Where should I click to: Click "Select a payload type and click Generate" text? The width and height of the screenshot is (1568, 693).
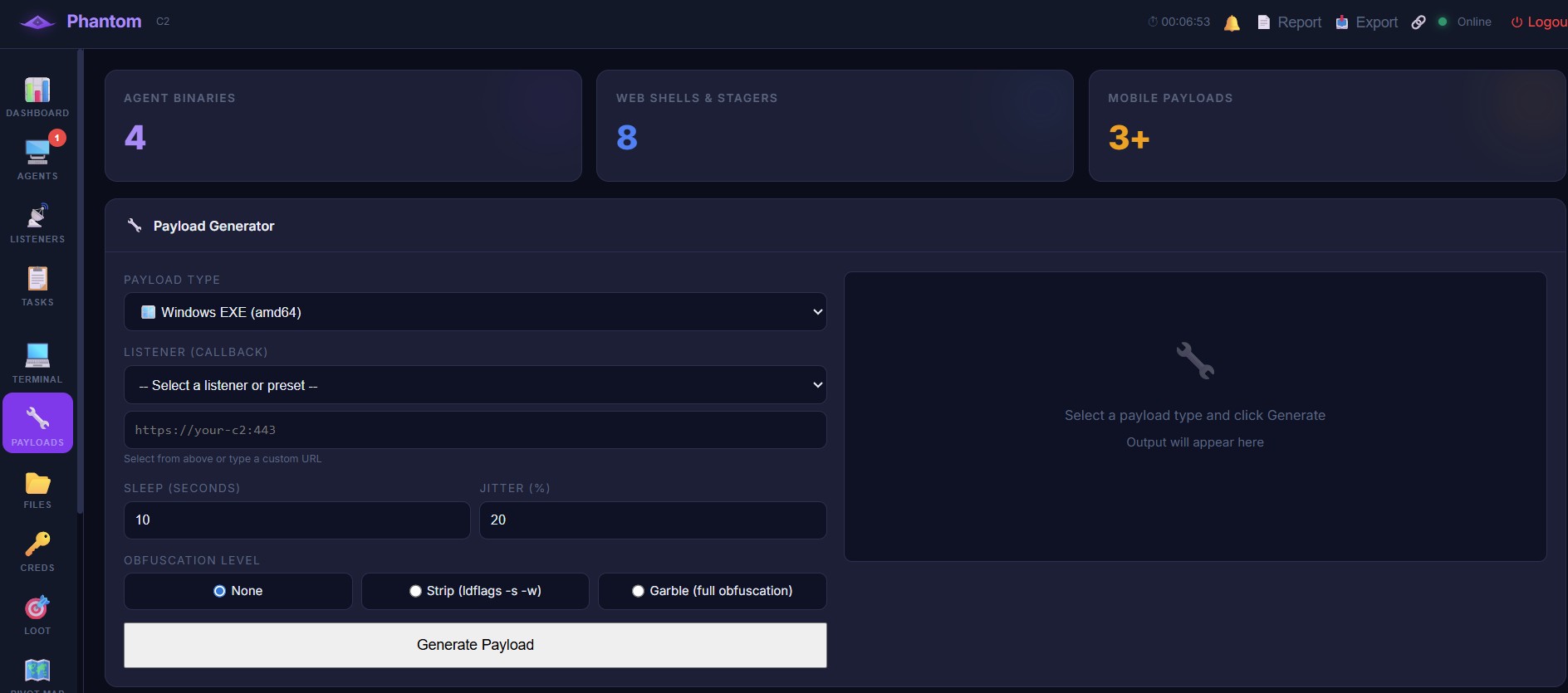pyautogui.click(x=1195, y=415)
